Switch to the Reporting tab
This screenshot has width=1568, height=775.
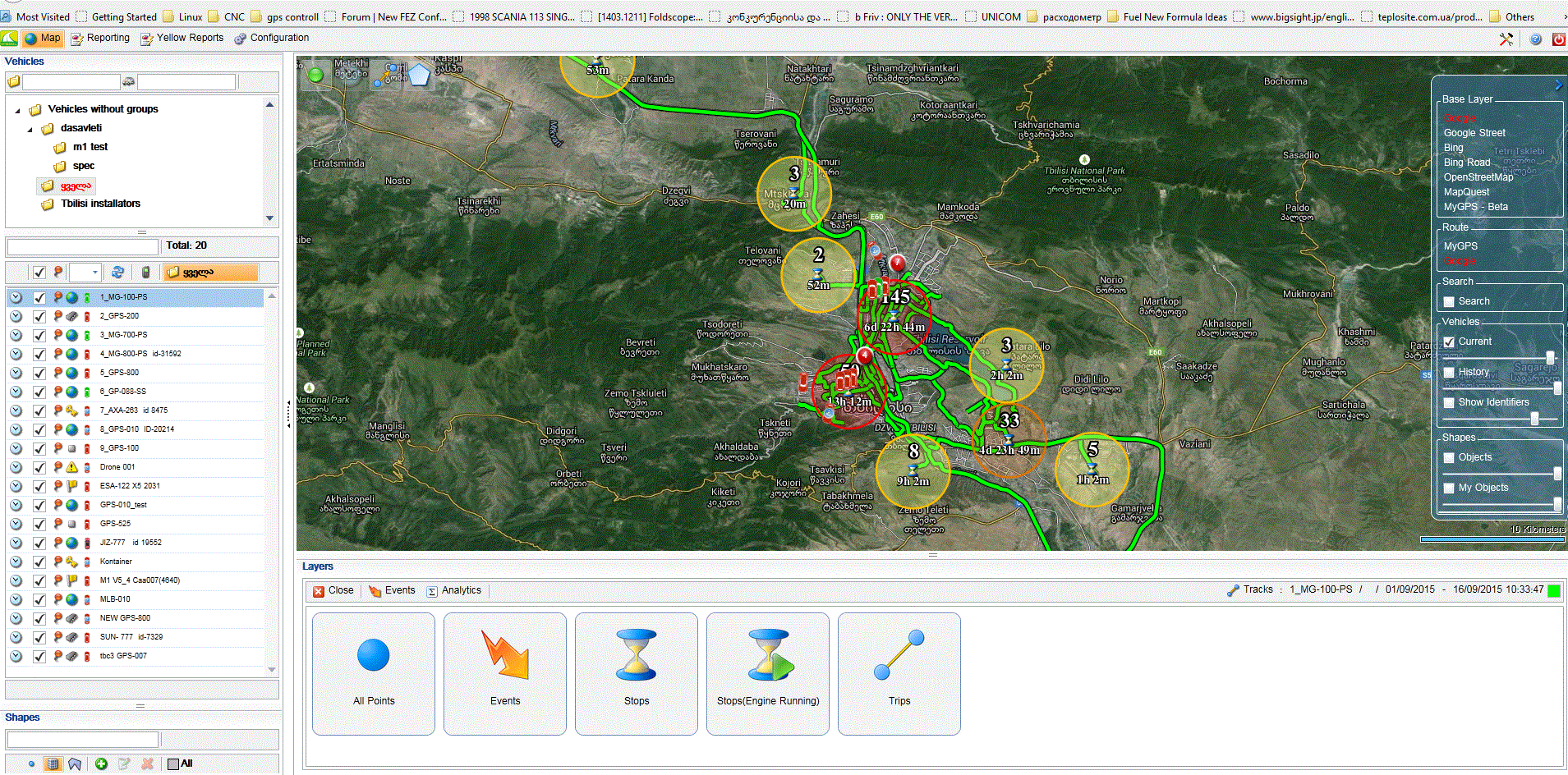(x=100, y=38)
